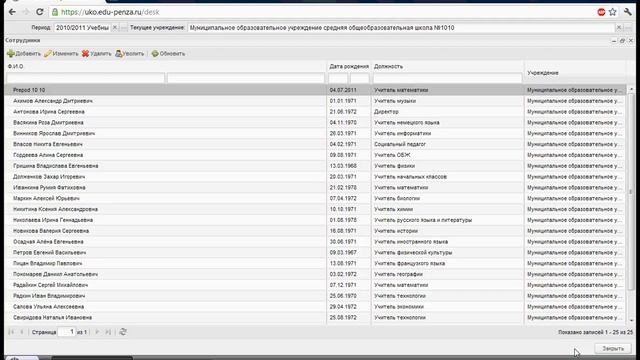Screen dimensions: 640x360
Task: Click the grid scrollbar up arrow
Action: tap(631, 89)
